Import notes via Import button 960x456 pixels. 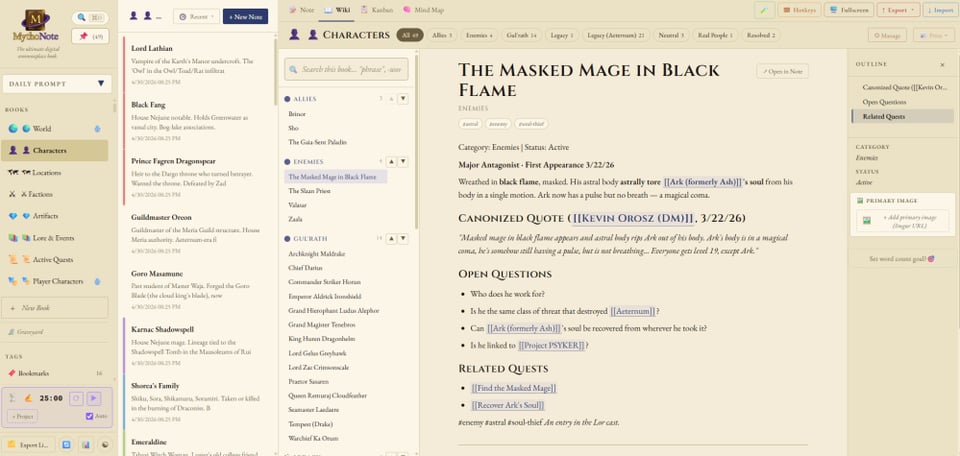pyautogui.click(x=939, y=10)
